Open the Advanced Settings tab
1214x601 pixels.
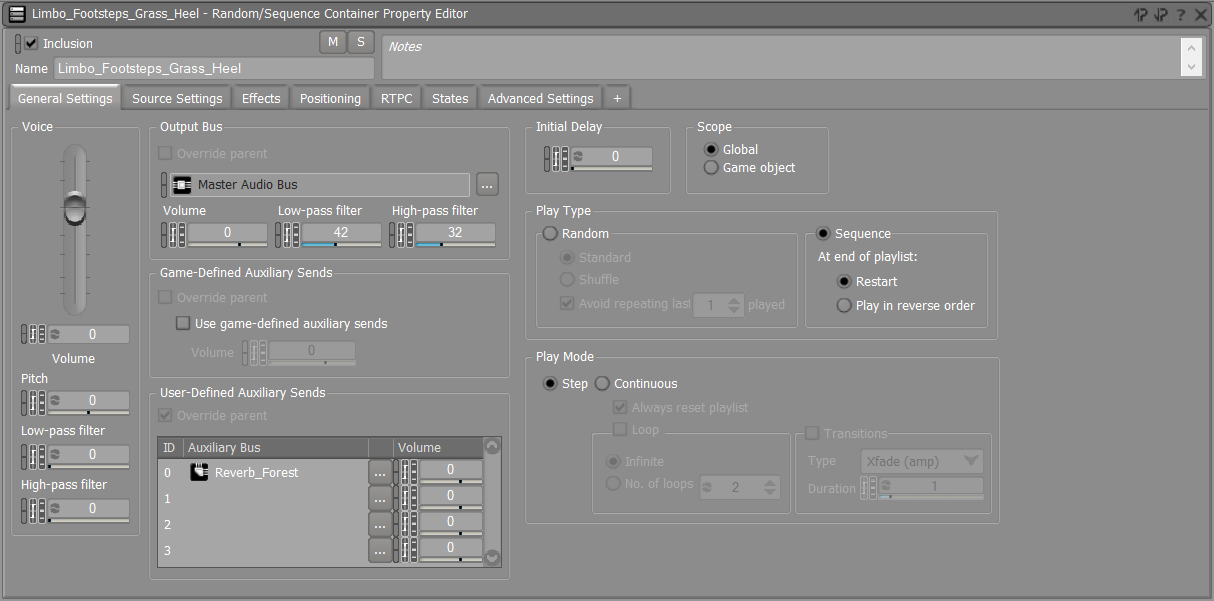(541, 98)
